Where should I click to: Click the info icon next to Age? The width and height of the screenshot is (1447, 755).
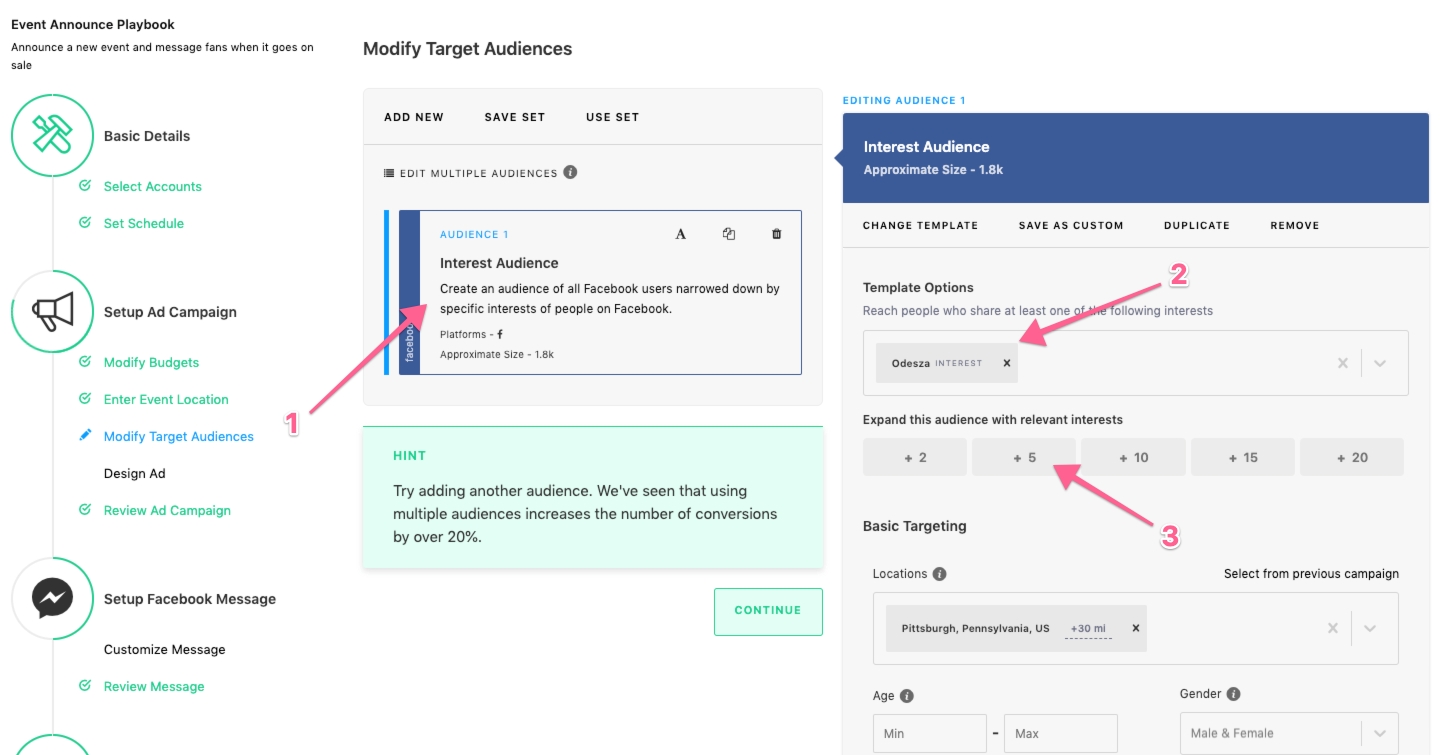click(x=907, y=696)
